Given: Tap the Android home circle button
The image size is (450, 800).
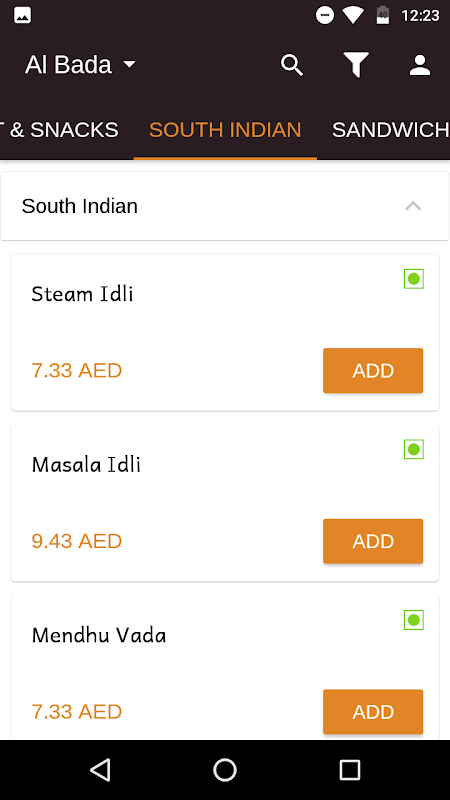Looking at the screenshot, I should (225, 770).
